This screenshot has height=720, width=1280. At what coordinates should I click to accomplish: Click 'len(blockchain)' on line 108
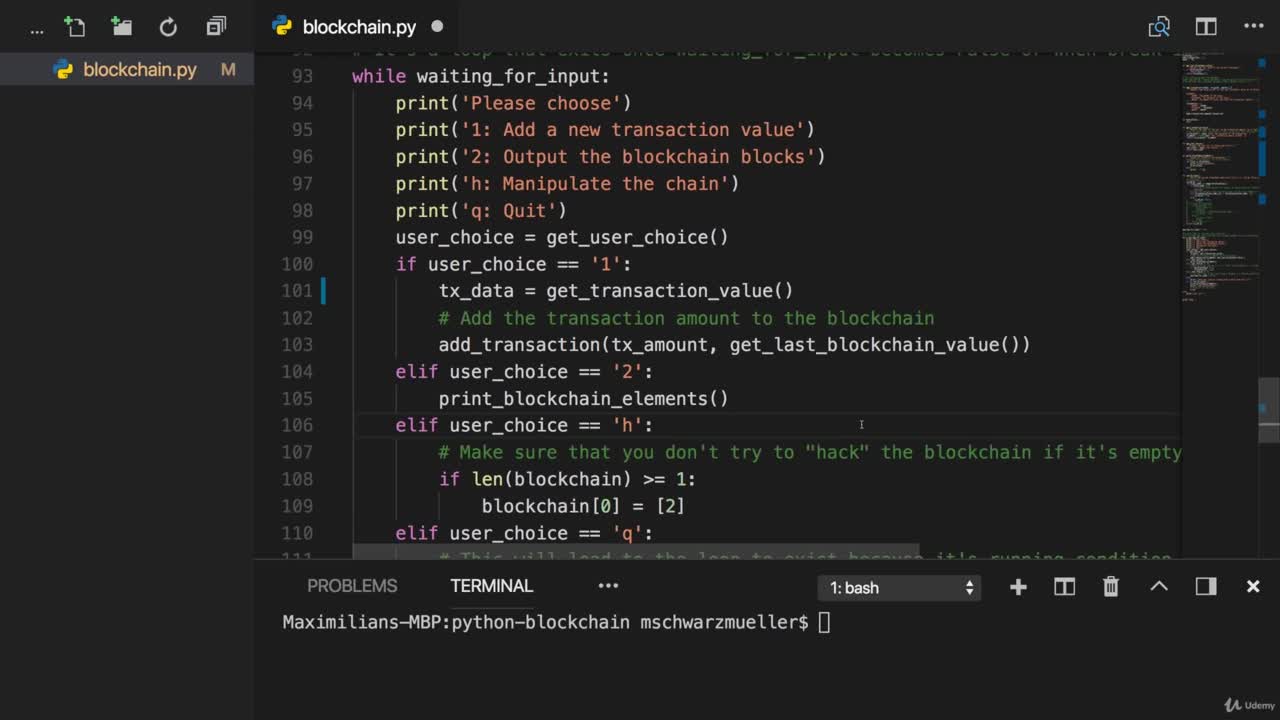point(551,480)
